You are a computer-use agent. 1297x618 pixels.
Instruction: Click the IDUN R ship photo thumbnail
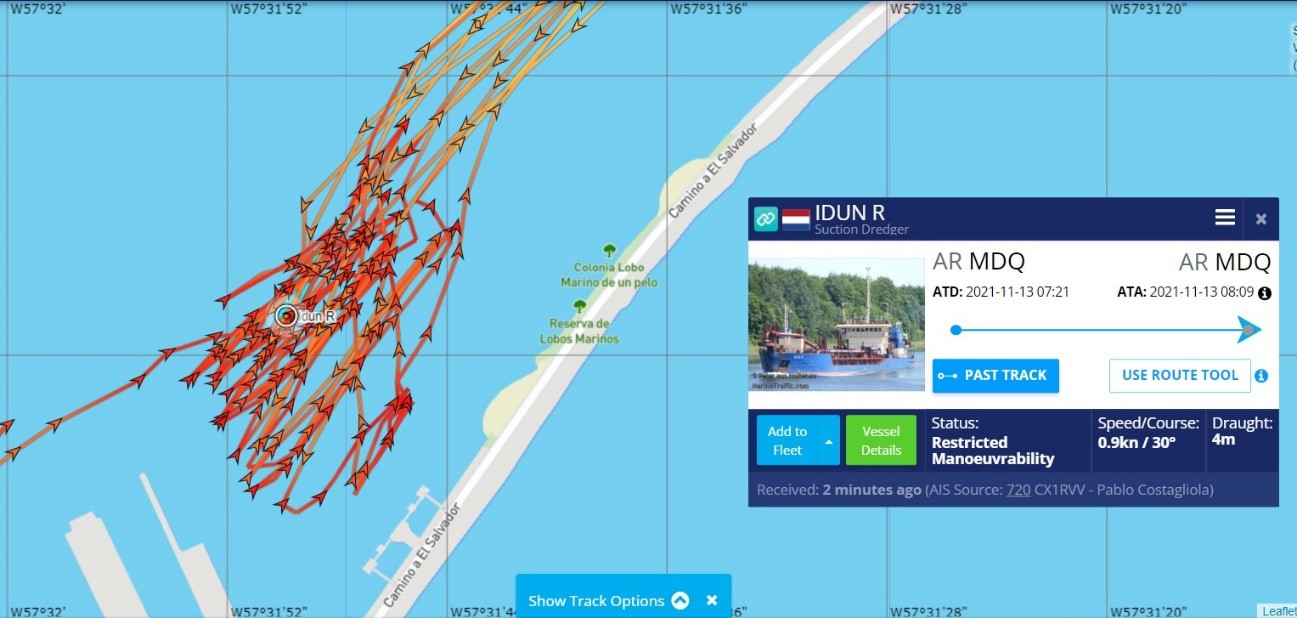[x=836, y=324]
